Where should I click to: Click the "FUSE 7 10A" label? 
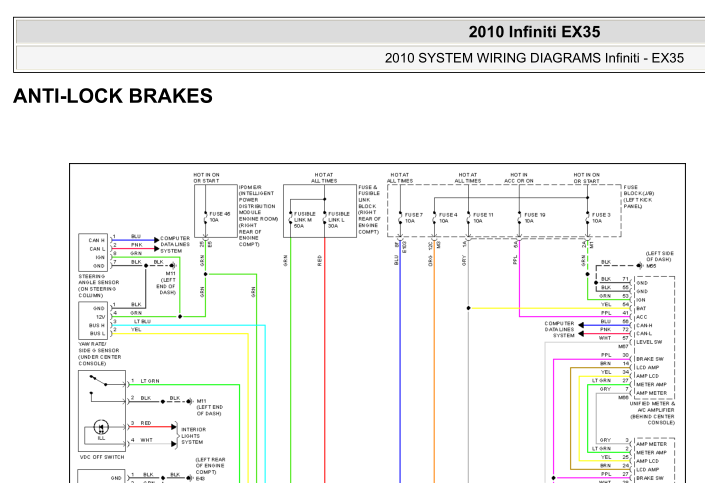tap(414, 218)
